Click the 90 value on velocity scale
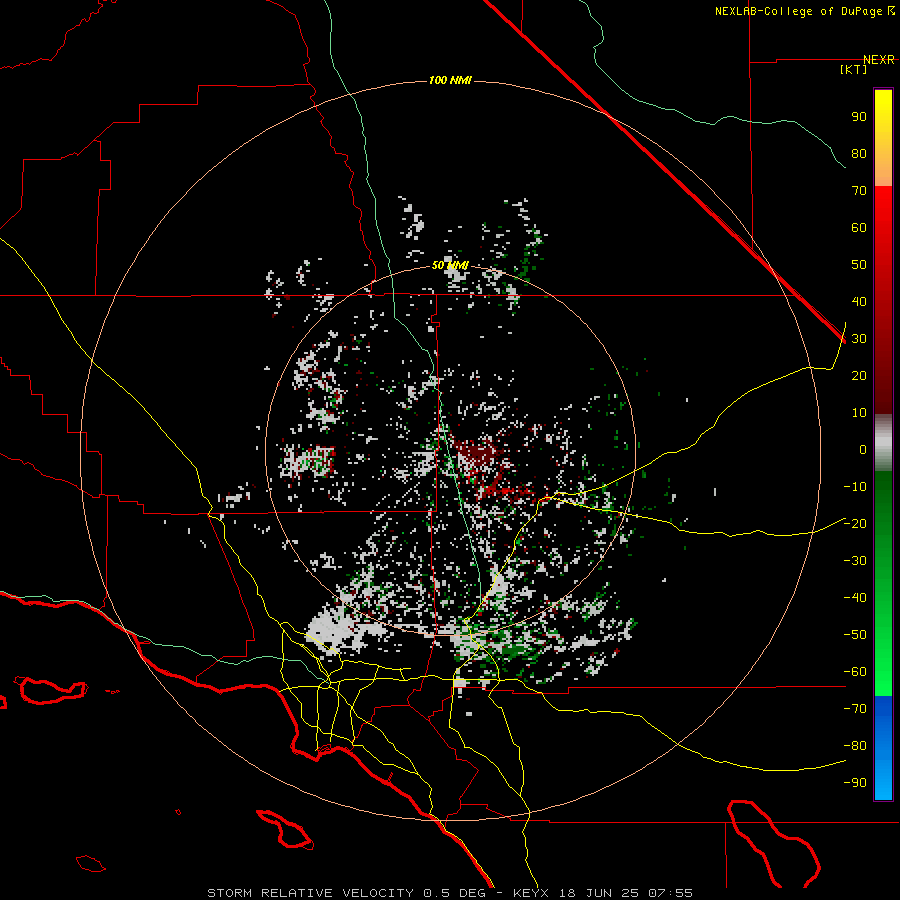This screenshot has height=900, width=900. tap(859, 117)
